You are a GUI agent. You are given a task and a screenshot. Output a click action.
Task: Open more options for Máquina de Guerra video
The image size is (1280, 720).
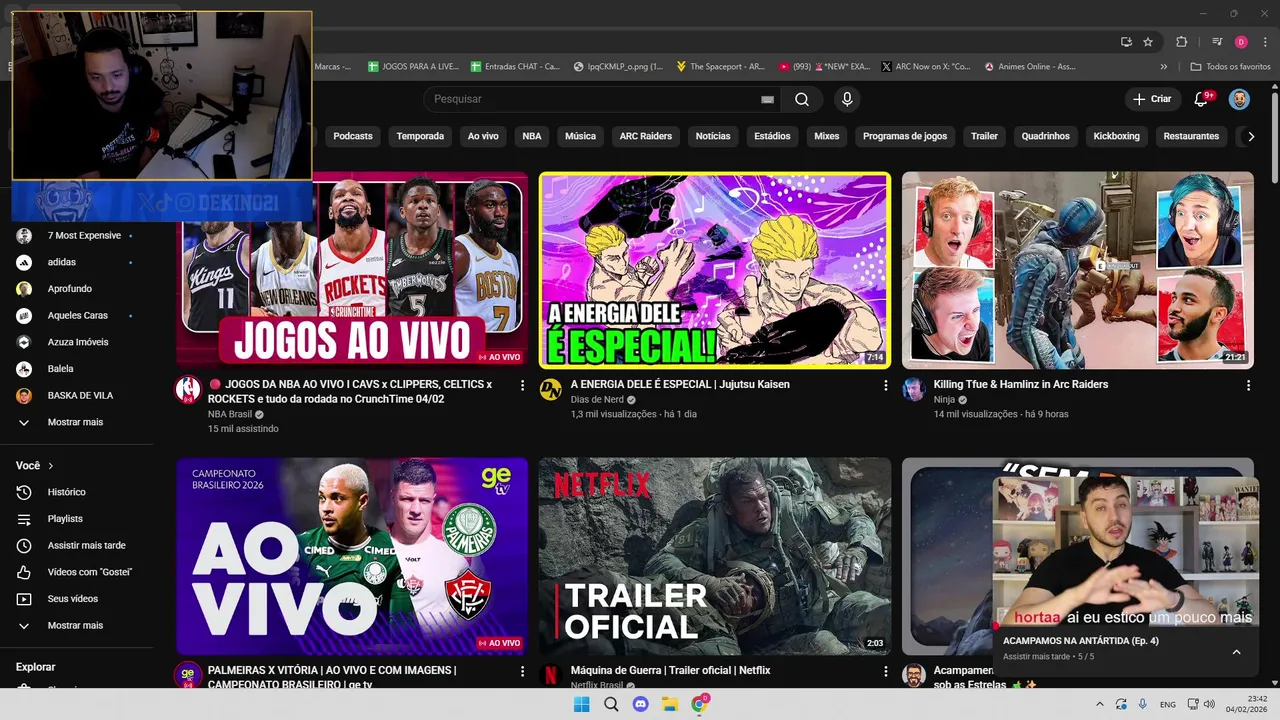[x=885, y=671]
